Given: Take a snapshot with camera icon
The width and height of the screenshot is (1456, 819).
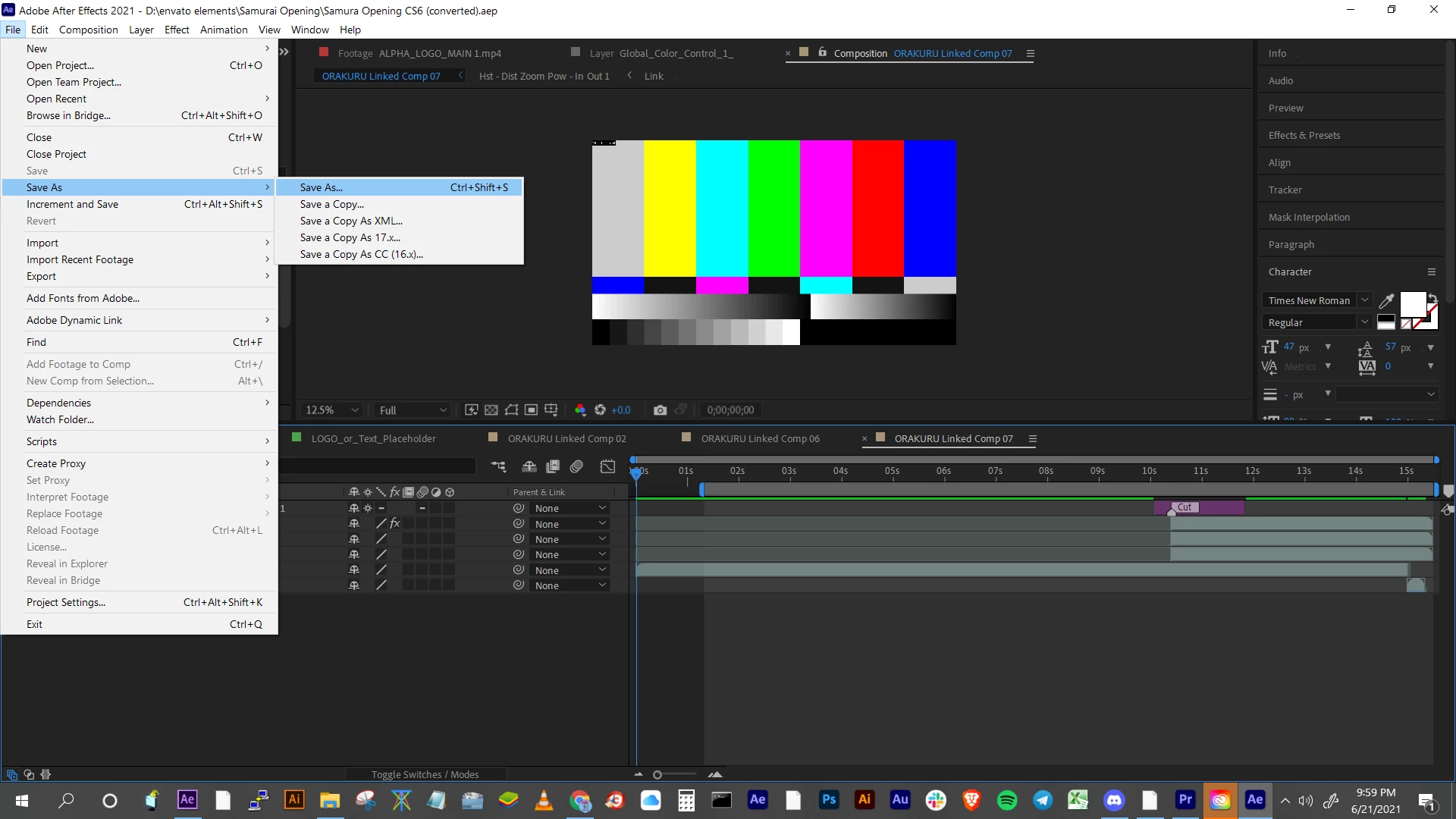Looking at the screenshot, I should click(660, 410).
